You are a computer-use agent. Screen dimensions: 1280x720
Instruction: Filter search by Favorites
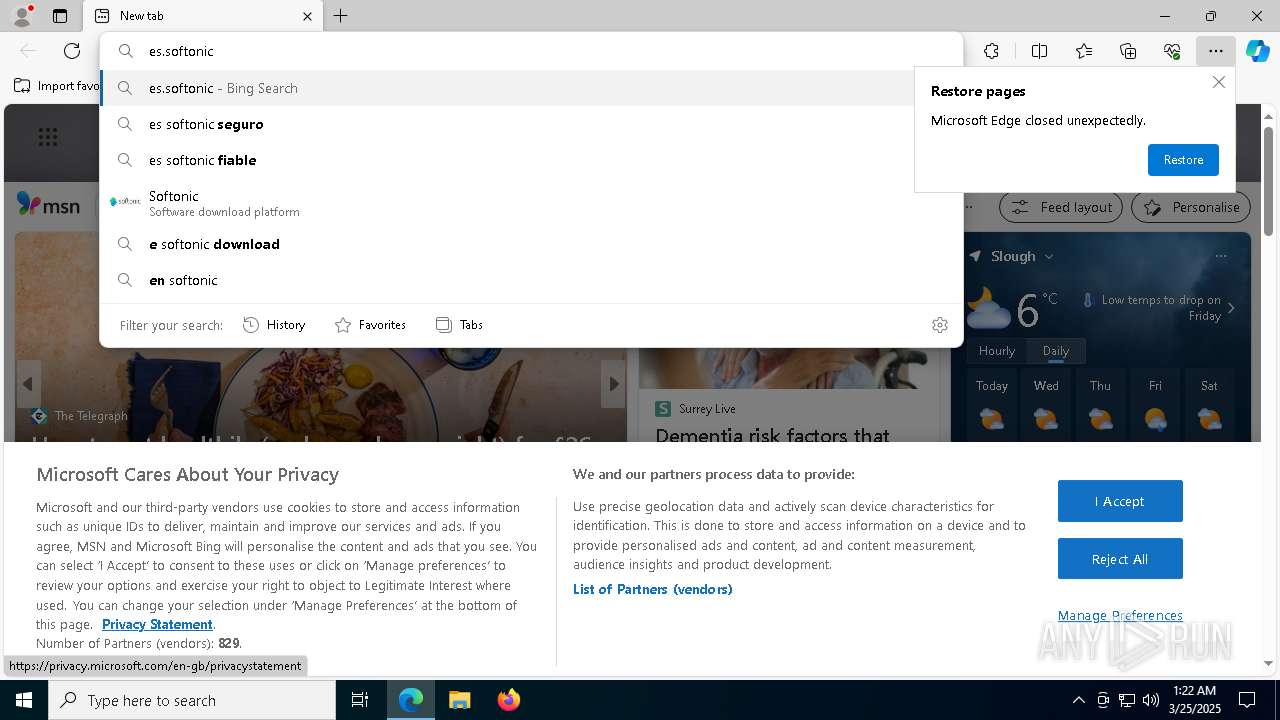click(370, 325)
